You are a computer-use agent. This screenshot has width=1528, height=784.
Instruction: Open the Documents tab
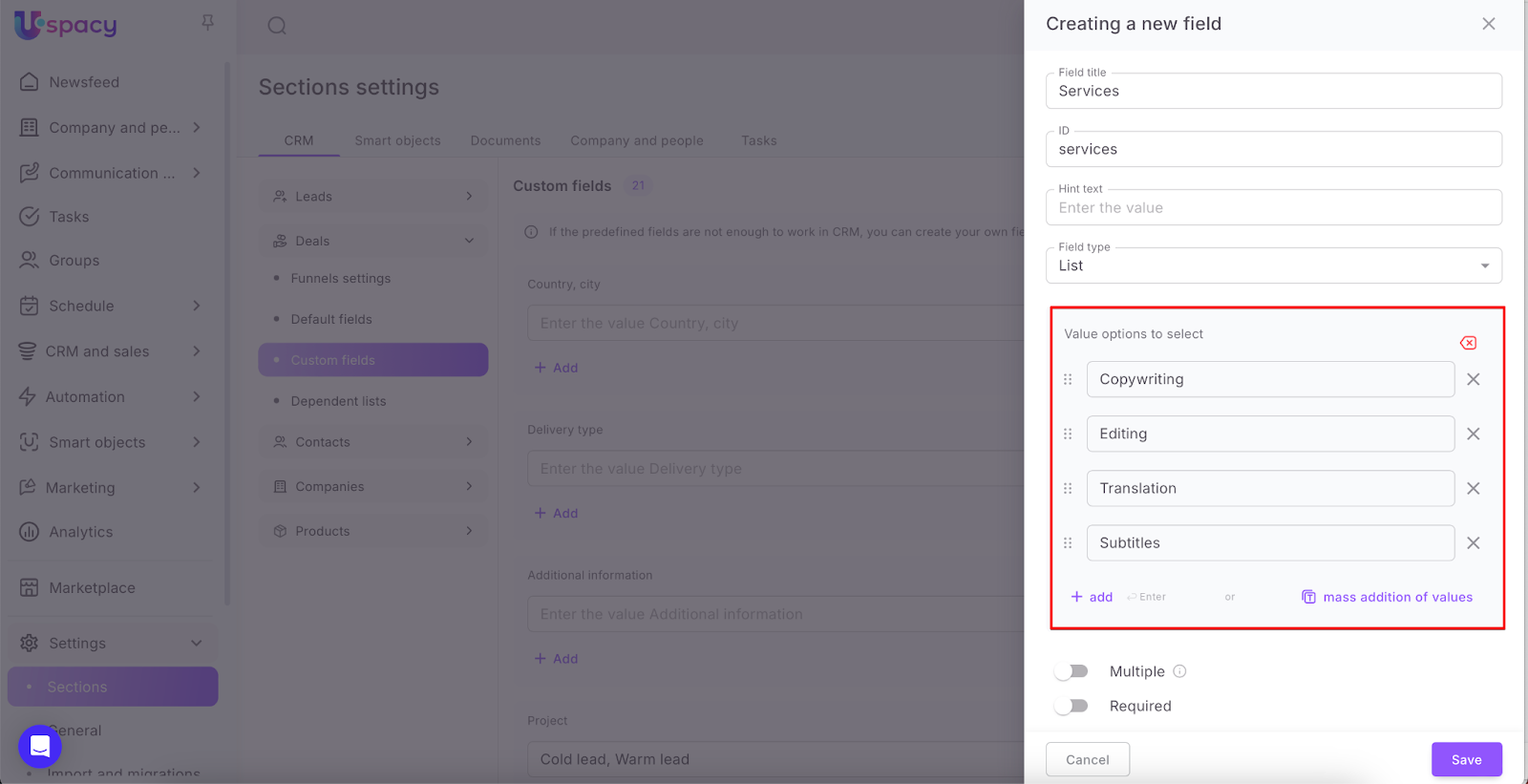[505, 140]
